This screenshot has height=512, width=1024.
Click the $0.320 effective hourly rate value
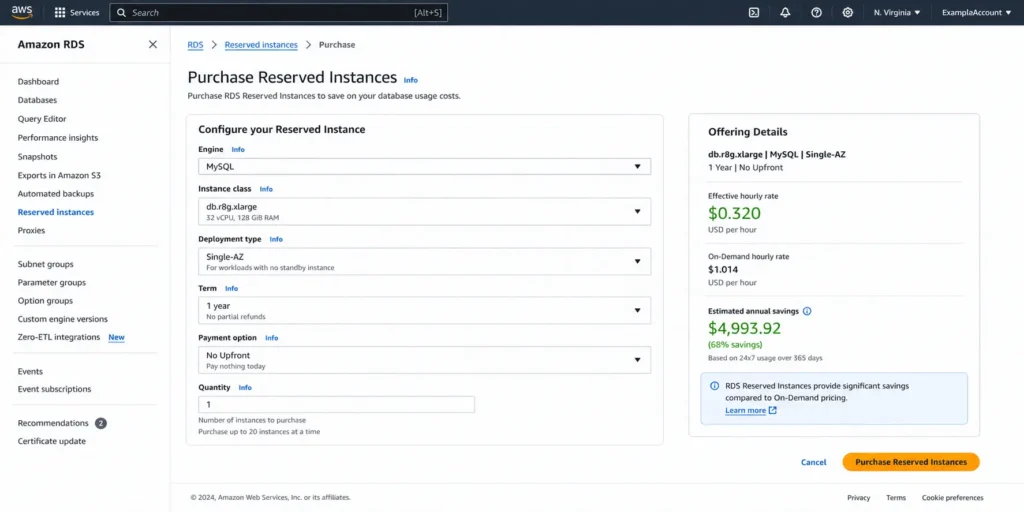click(x=735, y=214)
